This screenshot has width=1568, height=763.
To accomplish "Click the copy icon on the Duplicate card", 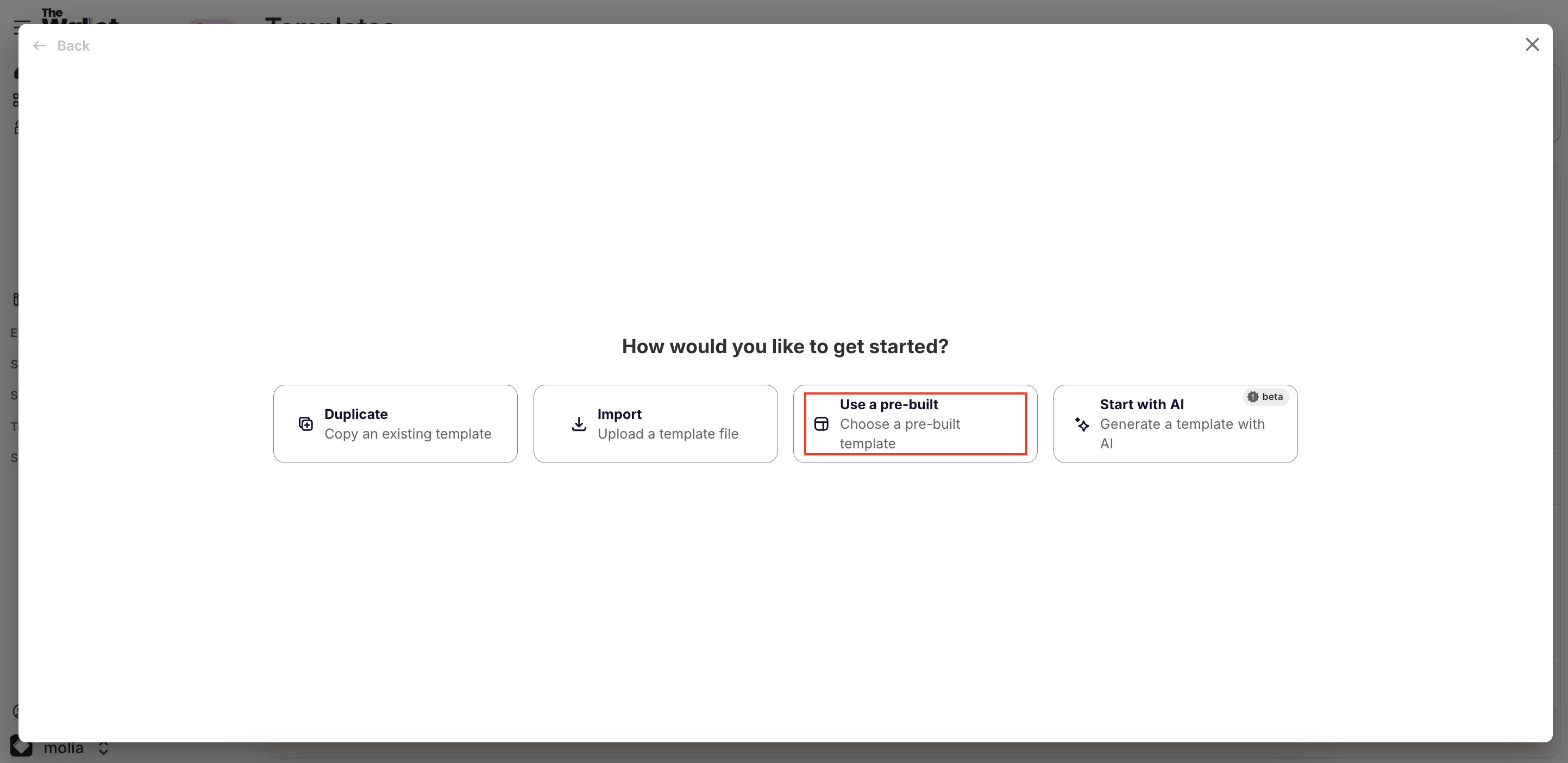I will 306,424.
